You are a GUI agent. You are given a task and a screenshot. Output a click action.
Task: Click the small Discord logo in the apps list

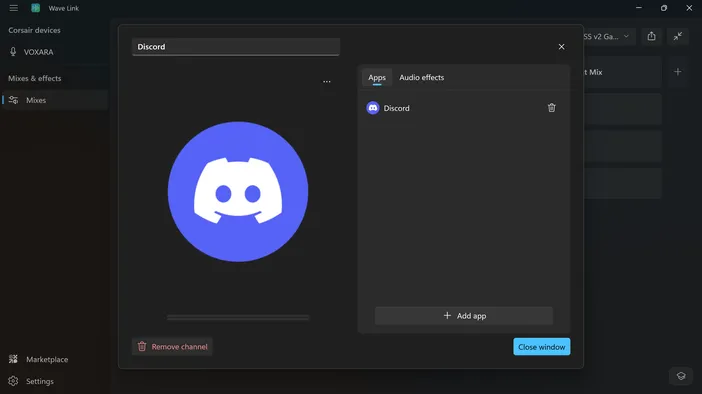(372, 108)
